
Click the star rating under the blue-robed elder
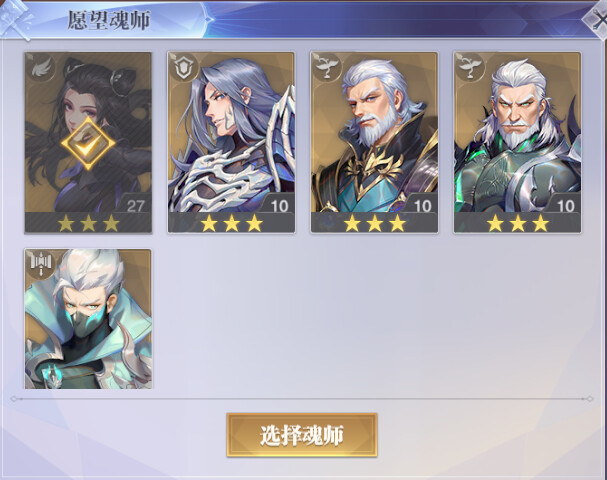click(374, 223)
